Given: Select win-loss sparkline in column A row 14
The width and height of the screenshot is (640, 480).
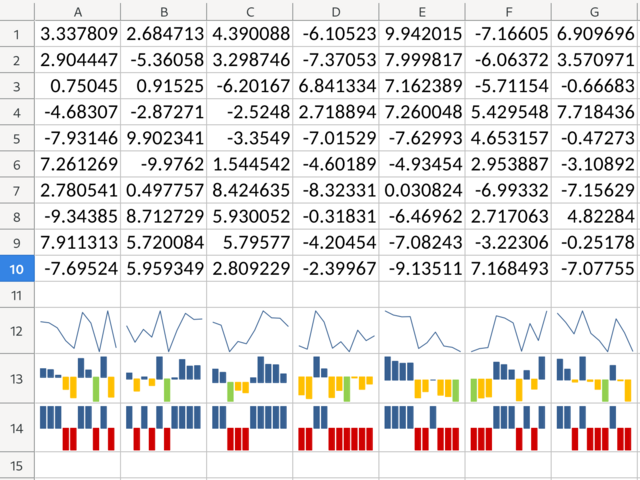Looking at the screenshot, I should coord(78,428).
